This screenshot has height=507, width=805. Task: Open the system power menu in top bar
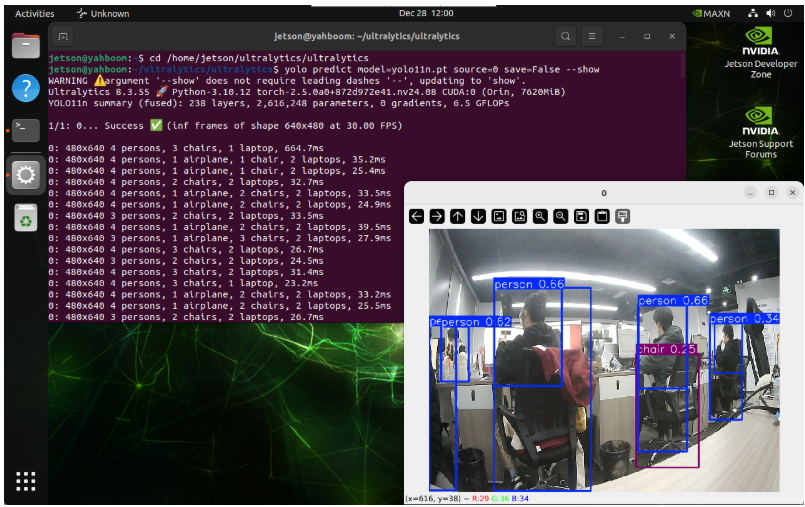point(788,13)
